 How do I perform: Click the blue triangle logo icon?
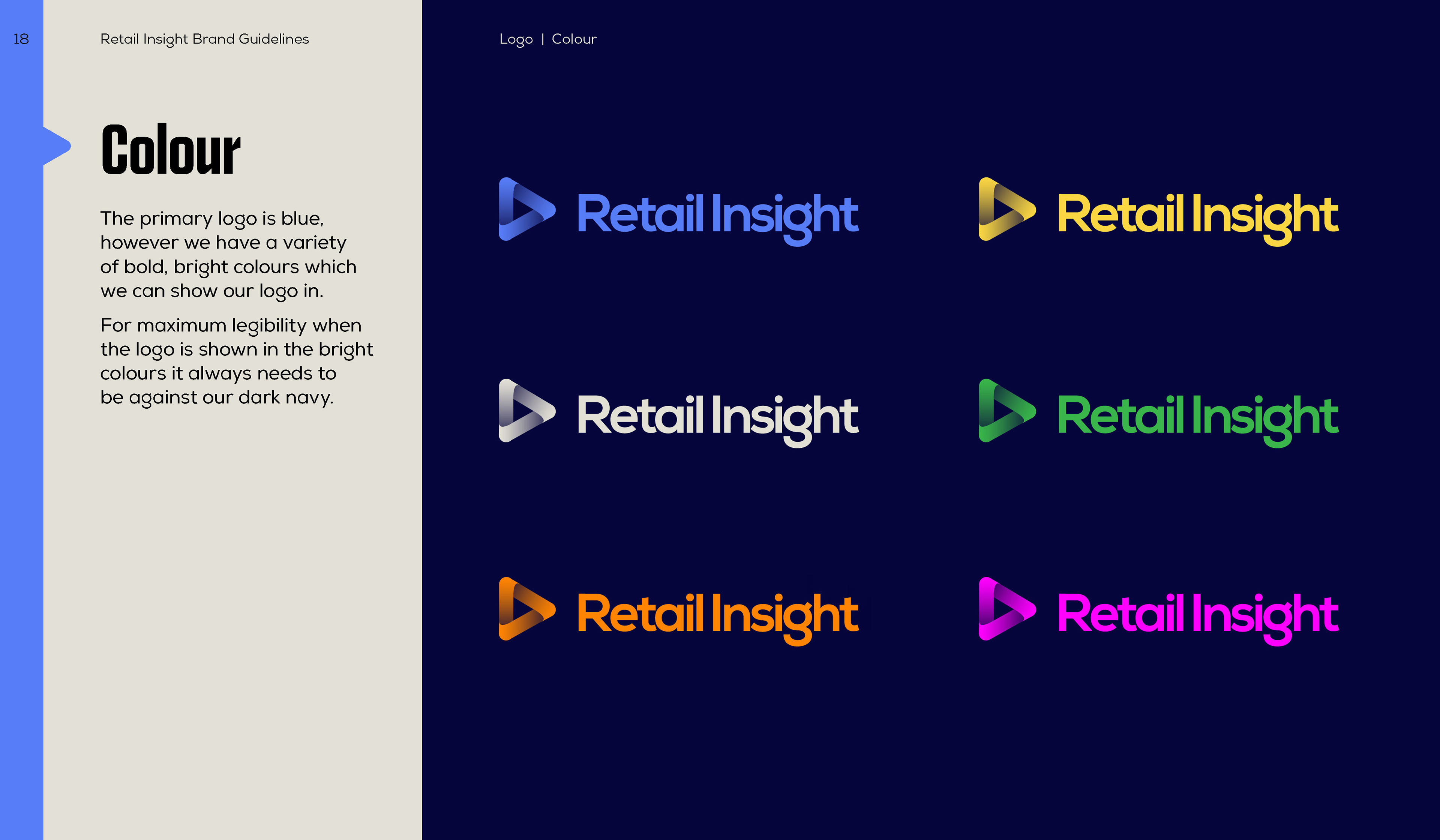click(526, 209)
